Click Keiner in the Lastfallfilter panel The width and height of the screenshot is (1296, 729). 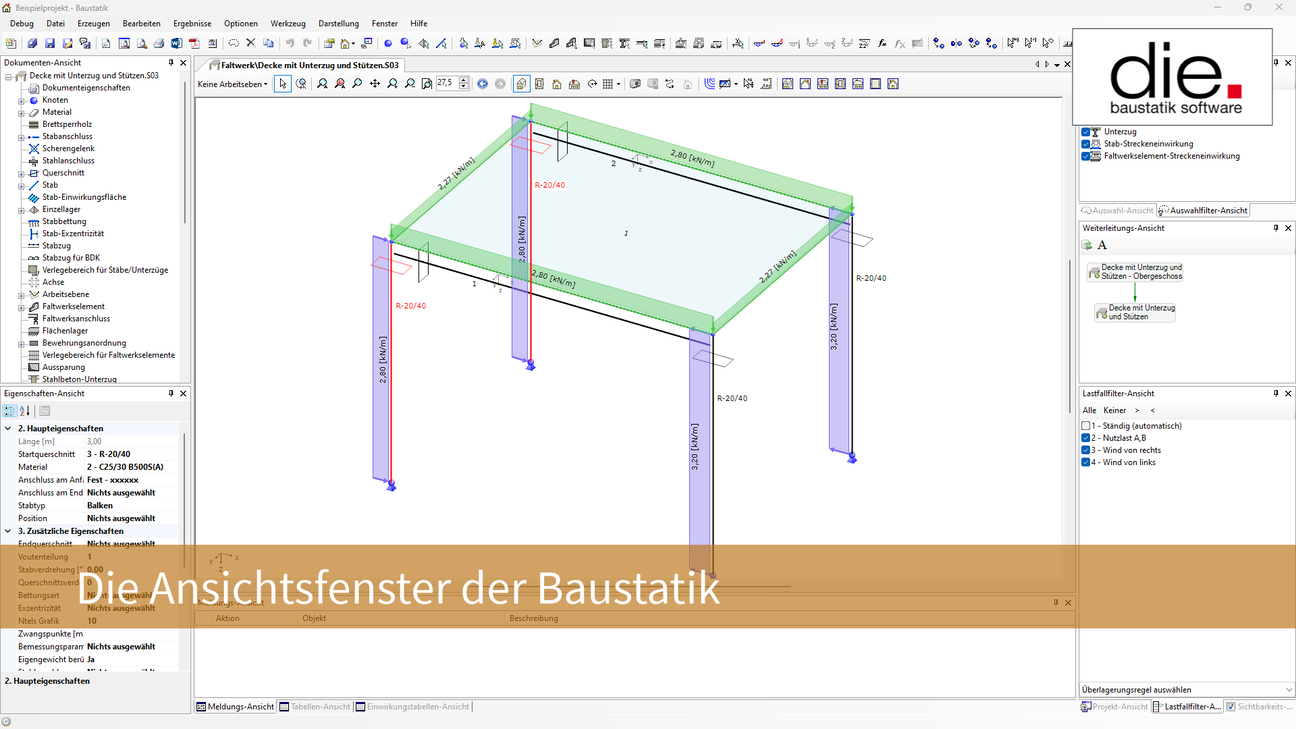click(1114, 410)
